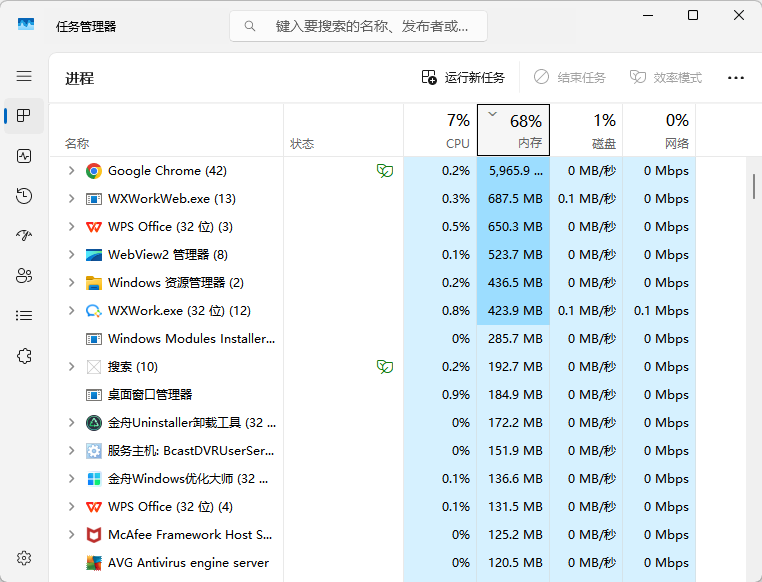762x582 pixels.
Task: Click the Task Manager app logo
Action: (x=26, y=24)
